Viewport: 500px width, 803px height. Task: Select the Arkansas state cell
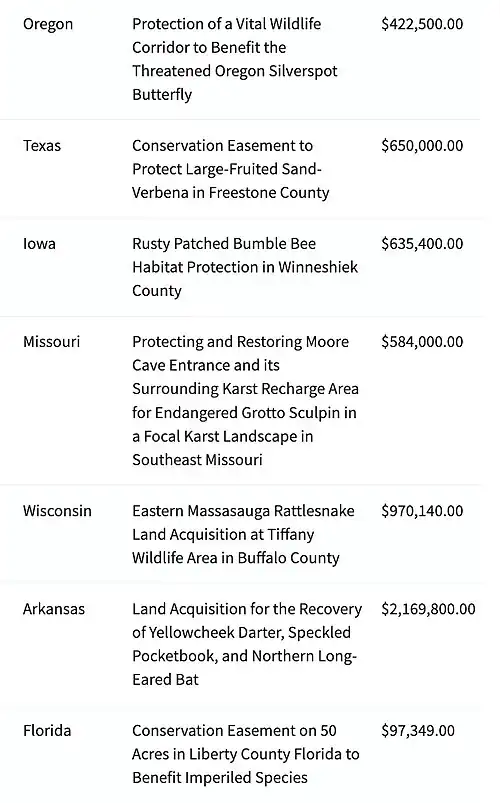(54, 609)
